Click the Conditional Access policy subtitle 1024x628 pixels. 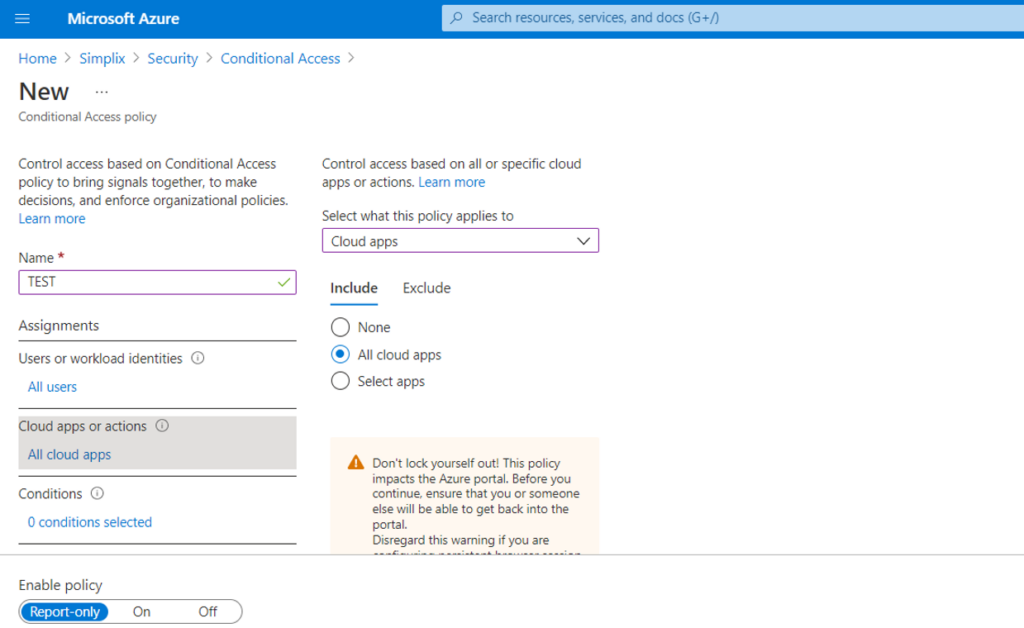pos(88,117)
